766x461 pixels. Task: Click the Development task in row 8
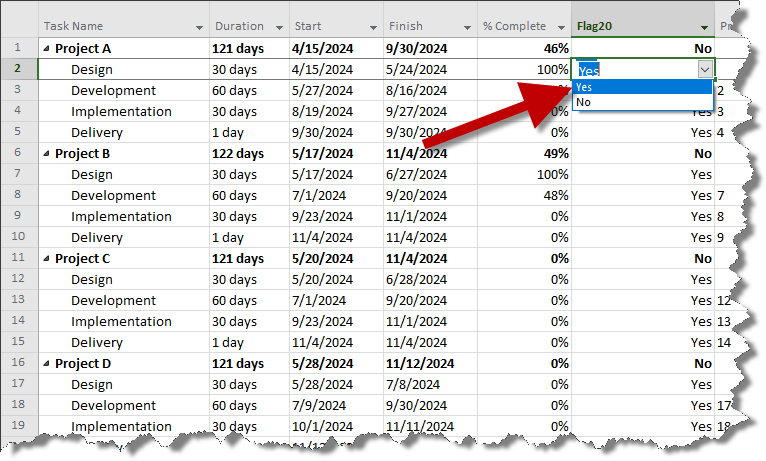[x=113, y=196]
